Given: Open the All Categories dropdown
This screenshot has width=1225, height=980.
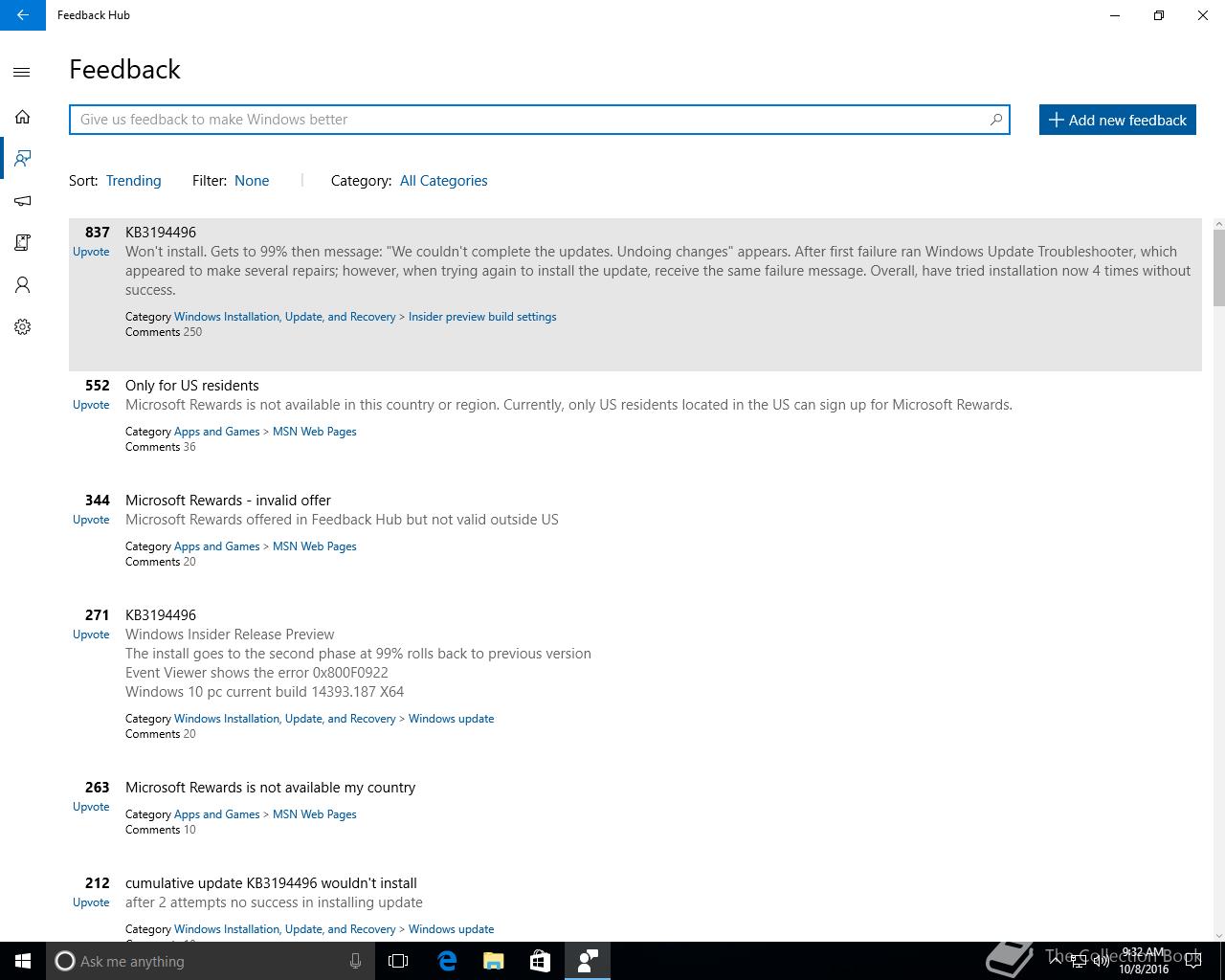Looking at the screenshot, I should click(443, 181).
